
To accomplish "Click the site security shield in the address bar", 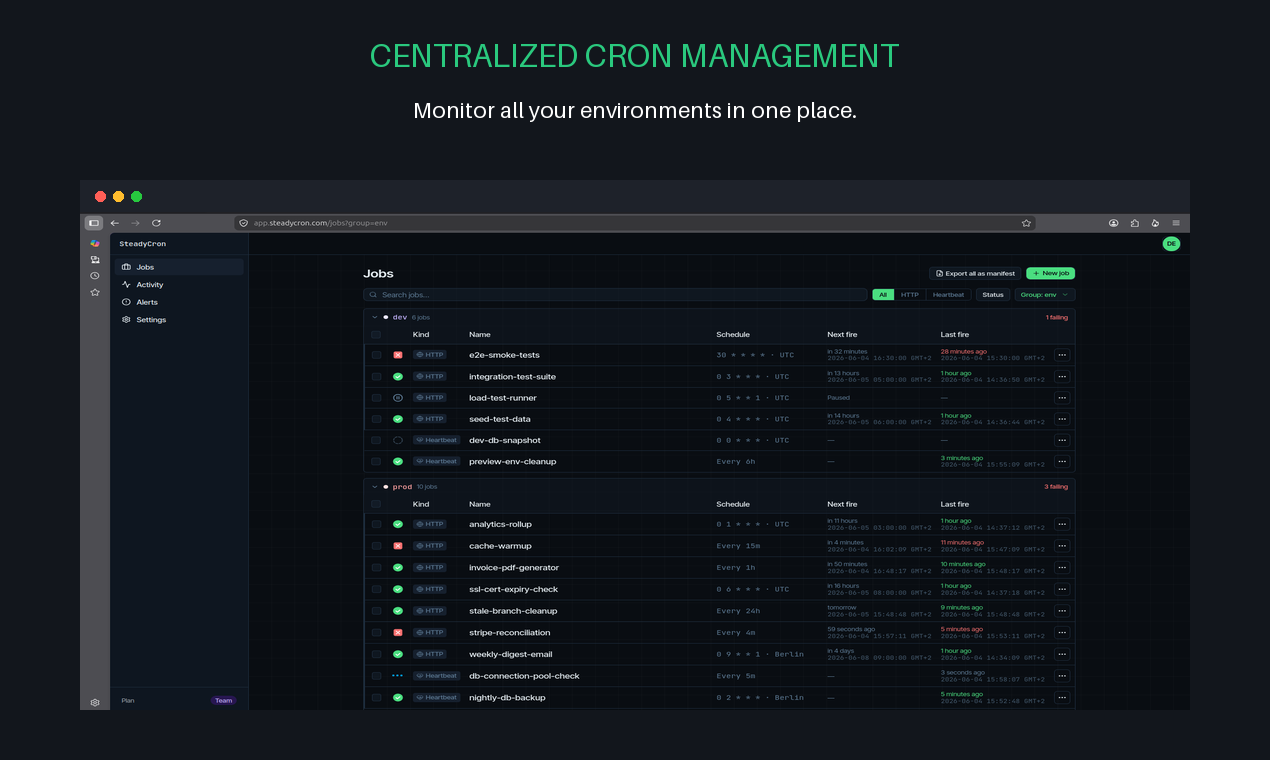I will pyautogui.click(x=243, y=223).
